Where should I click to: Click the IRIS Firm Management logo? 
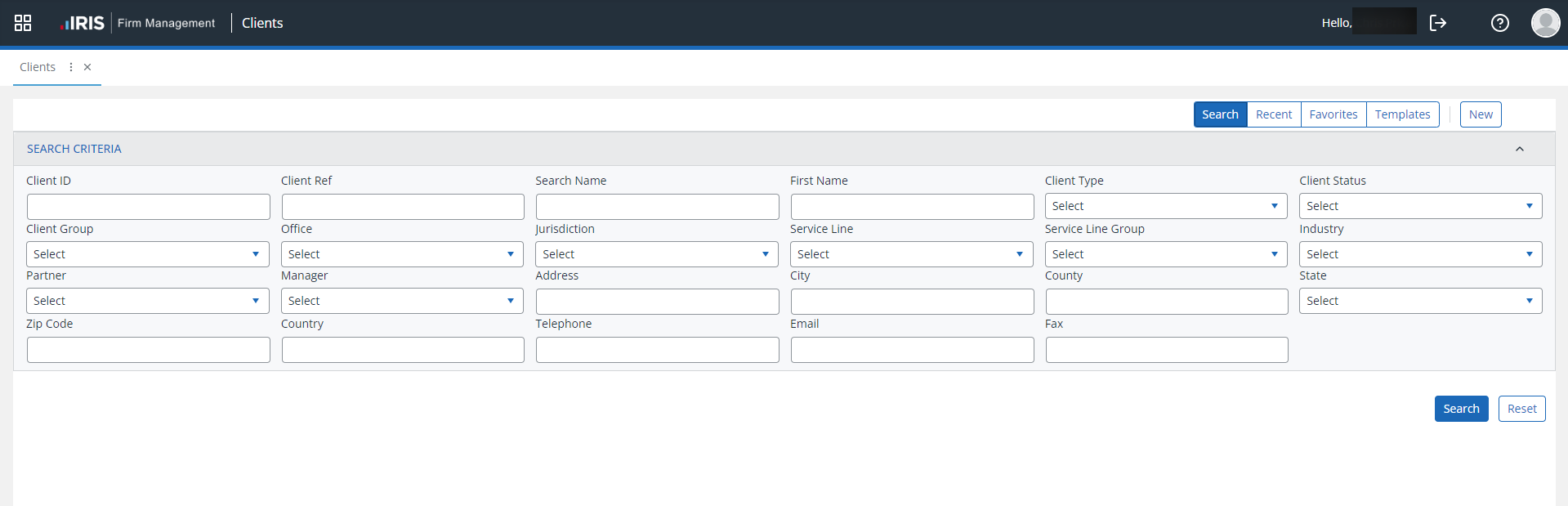[x=137, y=23]
